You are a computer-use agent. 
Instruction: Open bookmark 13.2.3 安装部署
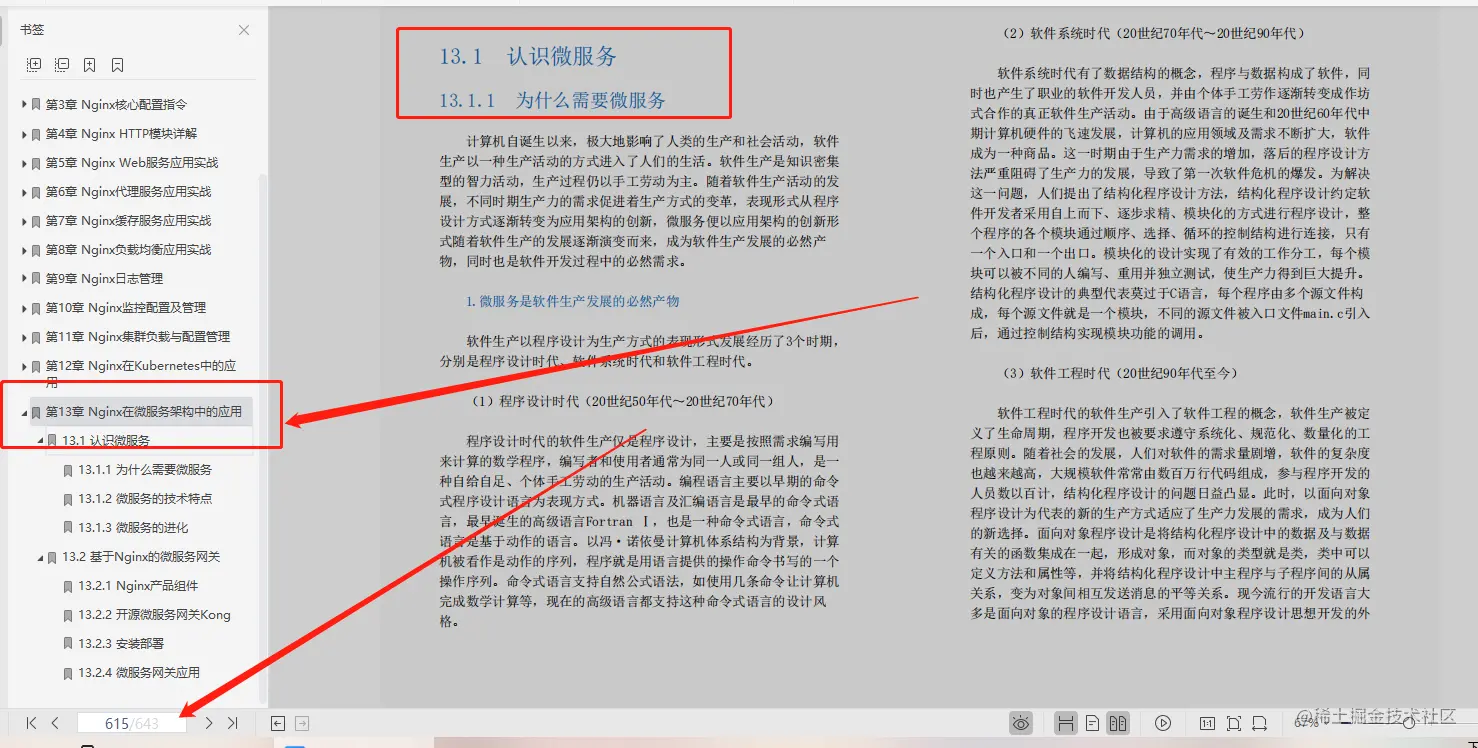point(121,644)
